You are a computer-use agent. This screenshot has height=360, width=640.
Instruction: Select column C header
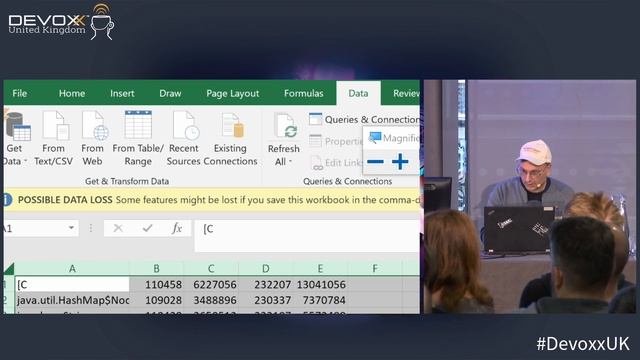click(211, 269)
